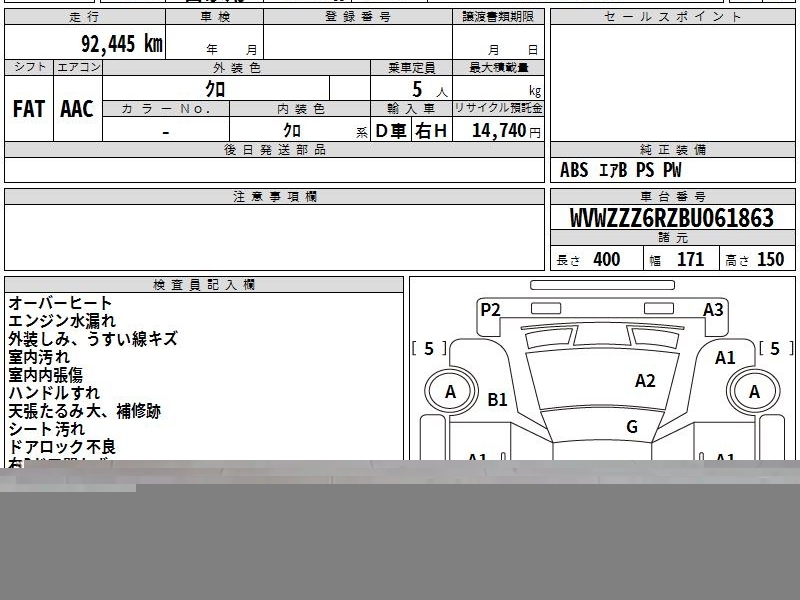
Task: Click the dash value under カラーNo.
Action: (166, 132)
